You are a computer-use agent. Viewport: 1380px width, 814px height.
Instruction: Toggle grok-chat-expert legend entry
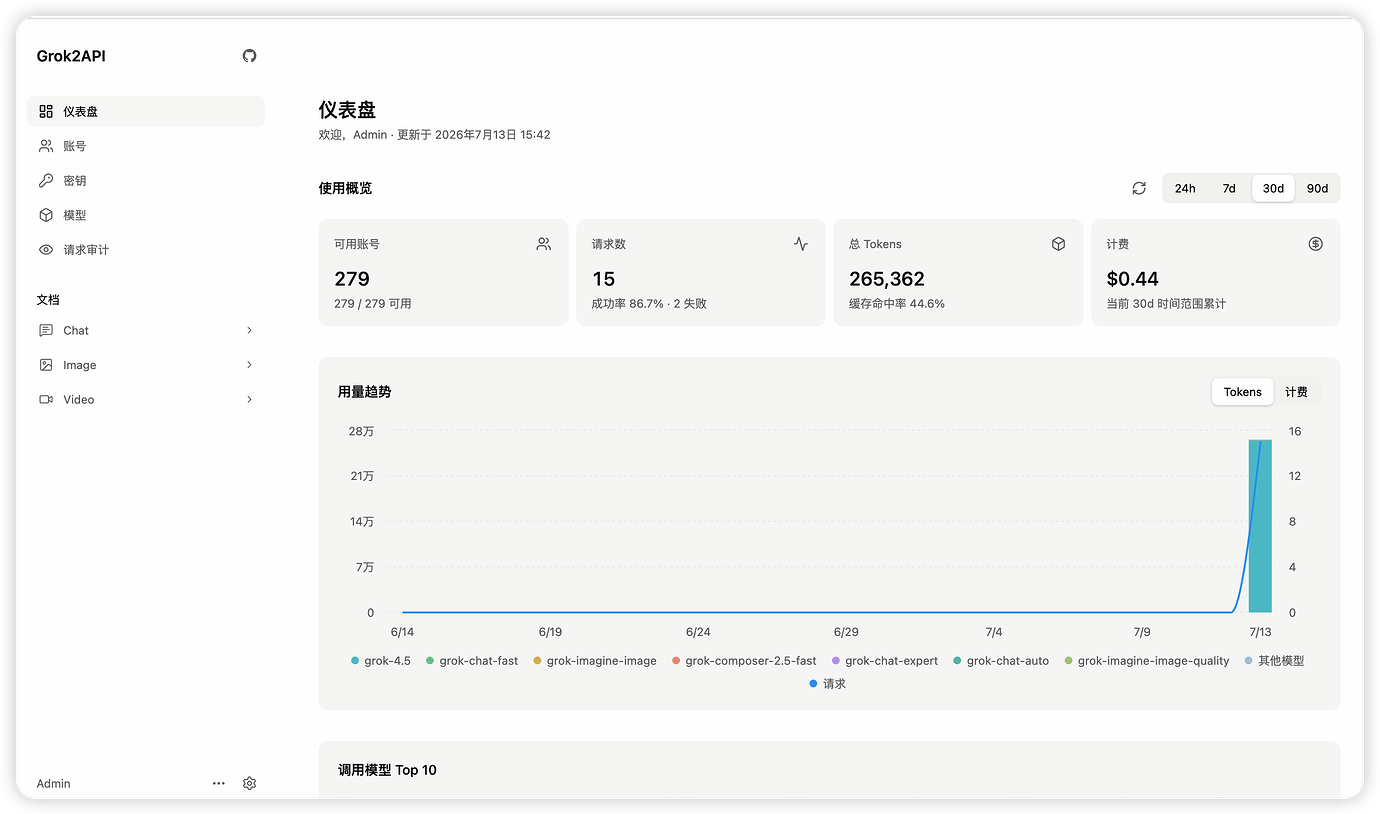[x=885, y=661]
